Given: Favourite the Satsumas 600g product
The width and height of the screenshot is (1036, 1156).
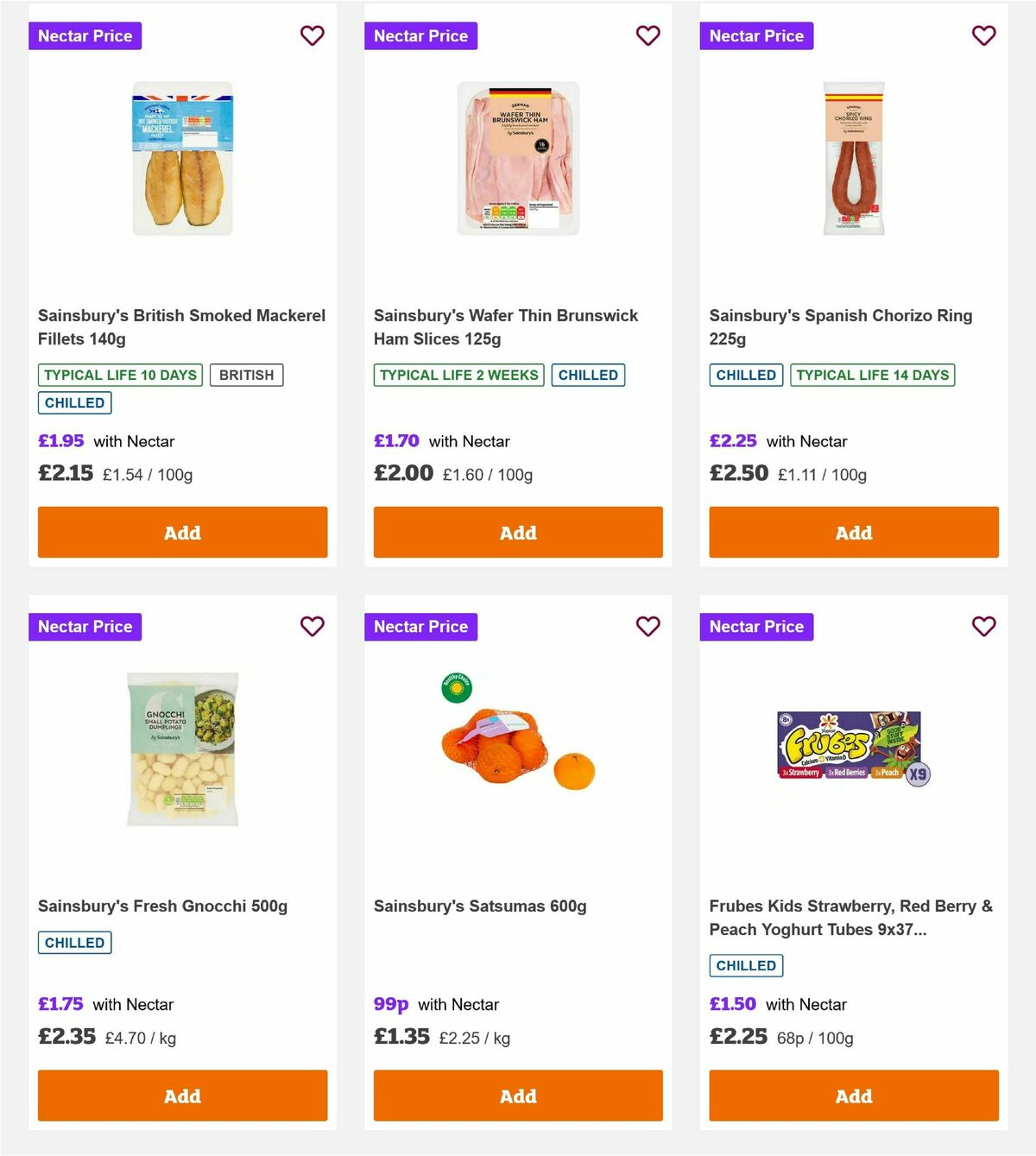Looking at the screenshot, I should 648,626.
